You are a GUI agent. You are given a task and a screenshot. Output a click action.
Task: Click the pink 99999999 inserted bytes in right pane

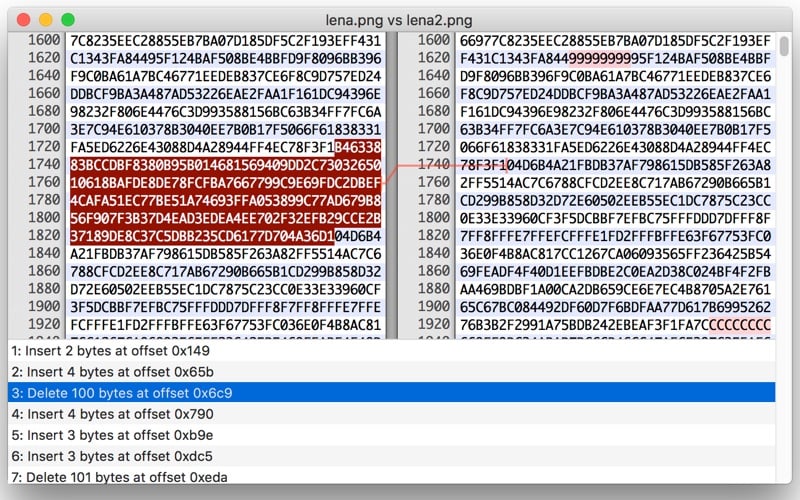pyautogui.click(x=600, y=59)
